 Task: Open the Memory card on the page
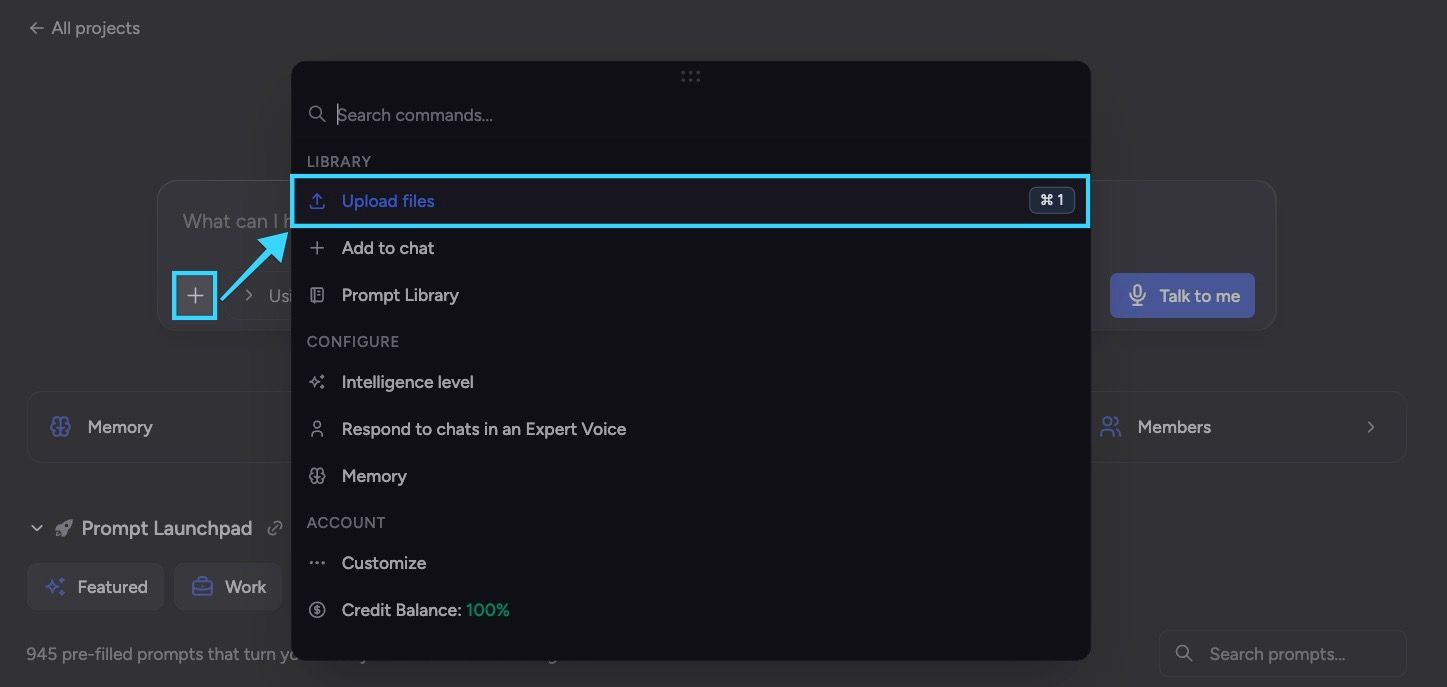point(160,427)
